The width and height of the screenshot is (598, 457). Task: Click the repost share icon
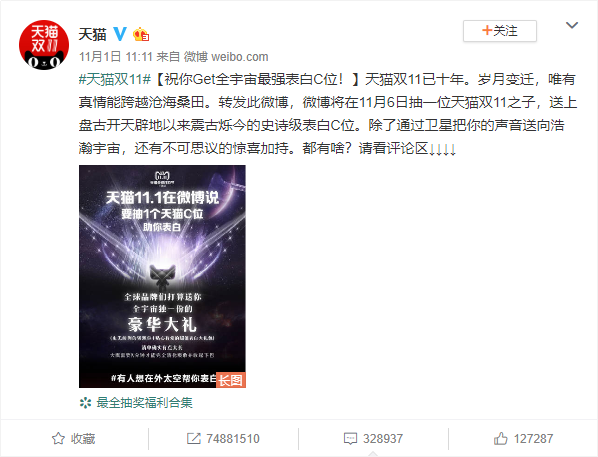194,439
